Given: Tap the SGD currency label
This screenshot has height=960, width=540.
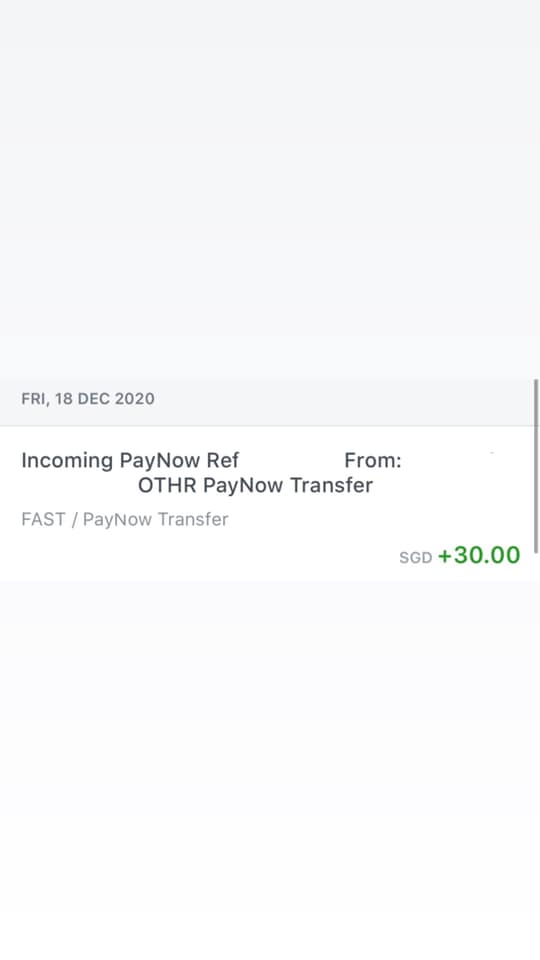Looking at the screenshot, I should click(x=416, y=558).
